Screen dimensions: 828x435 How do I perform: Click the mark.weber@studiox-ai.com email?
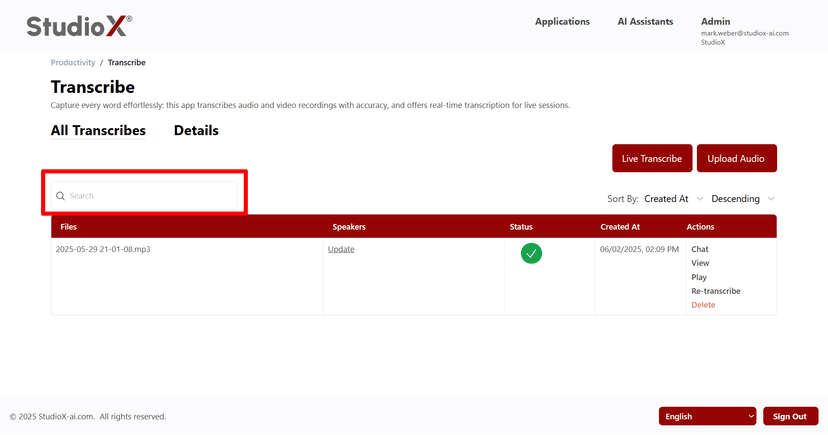[x=745, y=33]
